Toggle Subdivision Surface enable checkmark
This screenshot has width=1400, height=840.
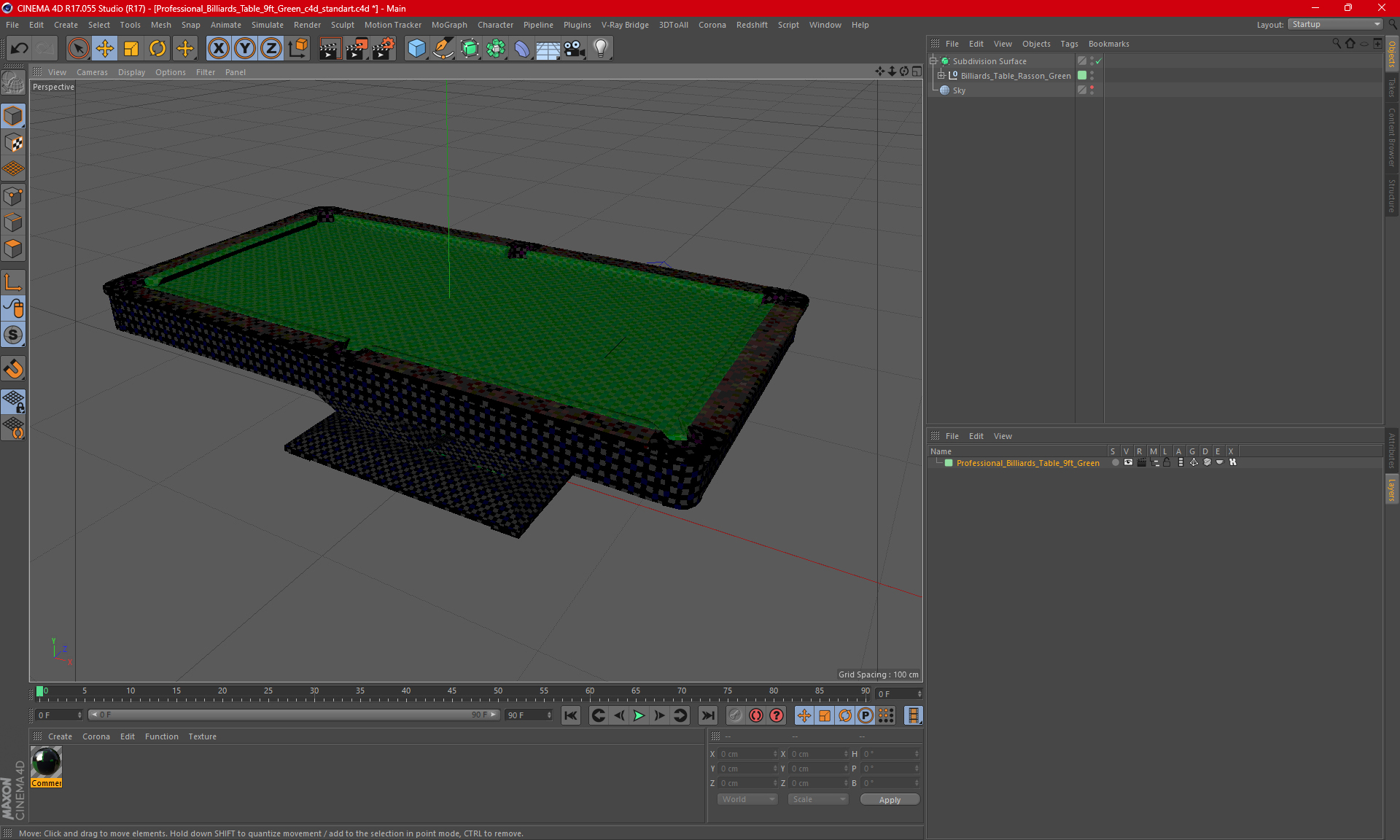click(1099, 61)
